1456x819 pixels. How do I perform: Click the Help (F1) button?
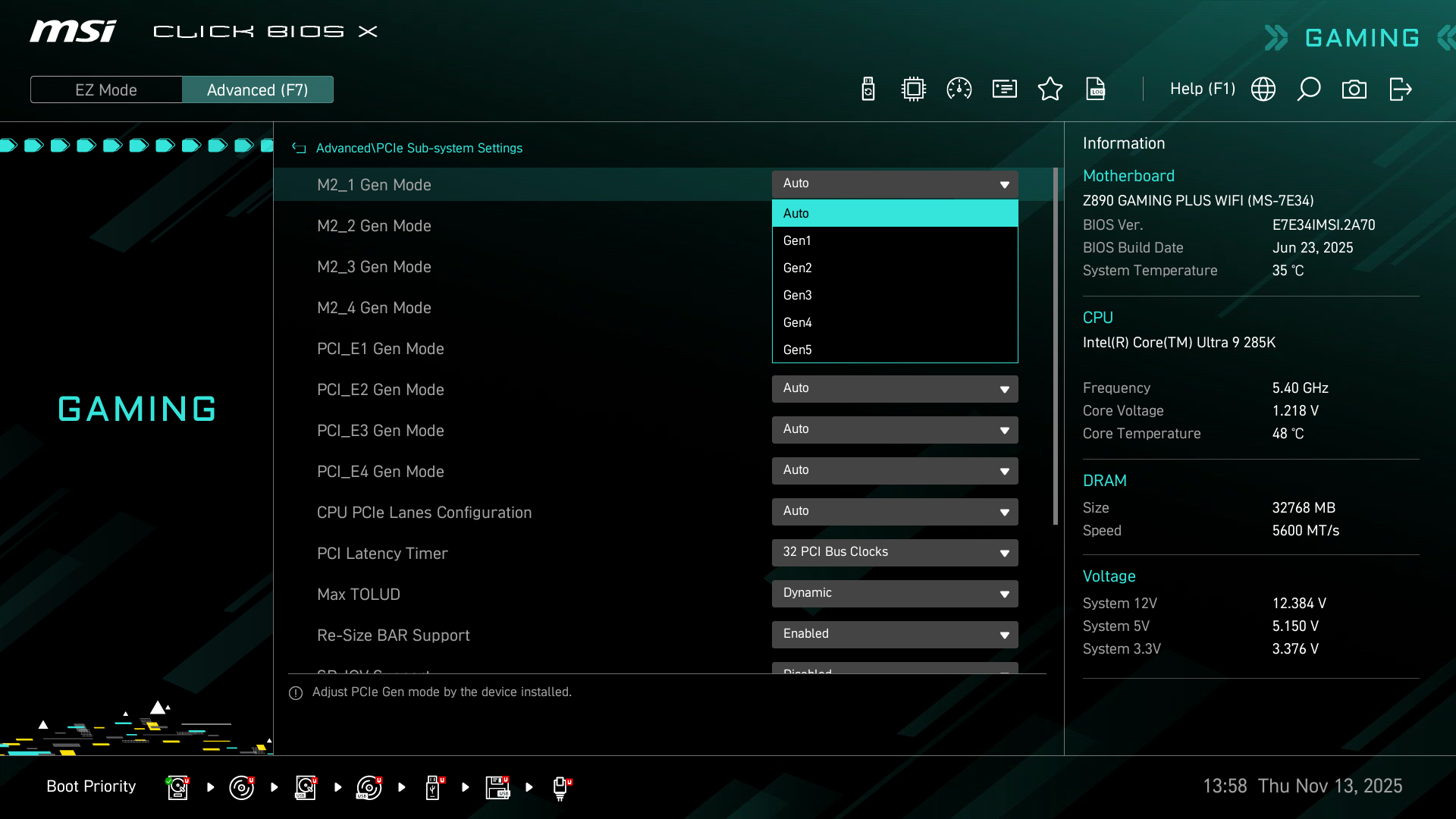click(1202, 89)
